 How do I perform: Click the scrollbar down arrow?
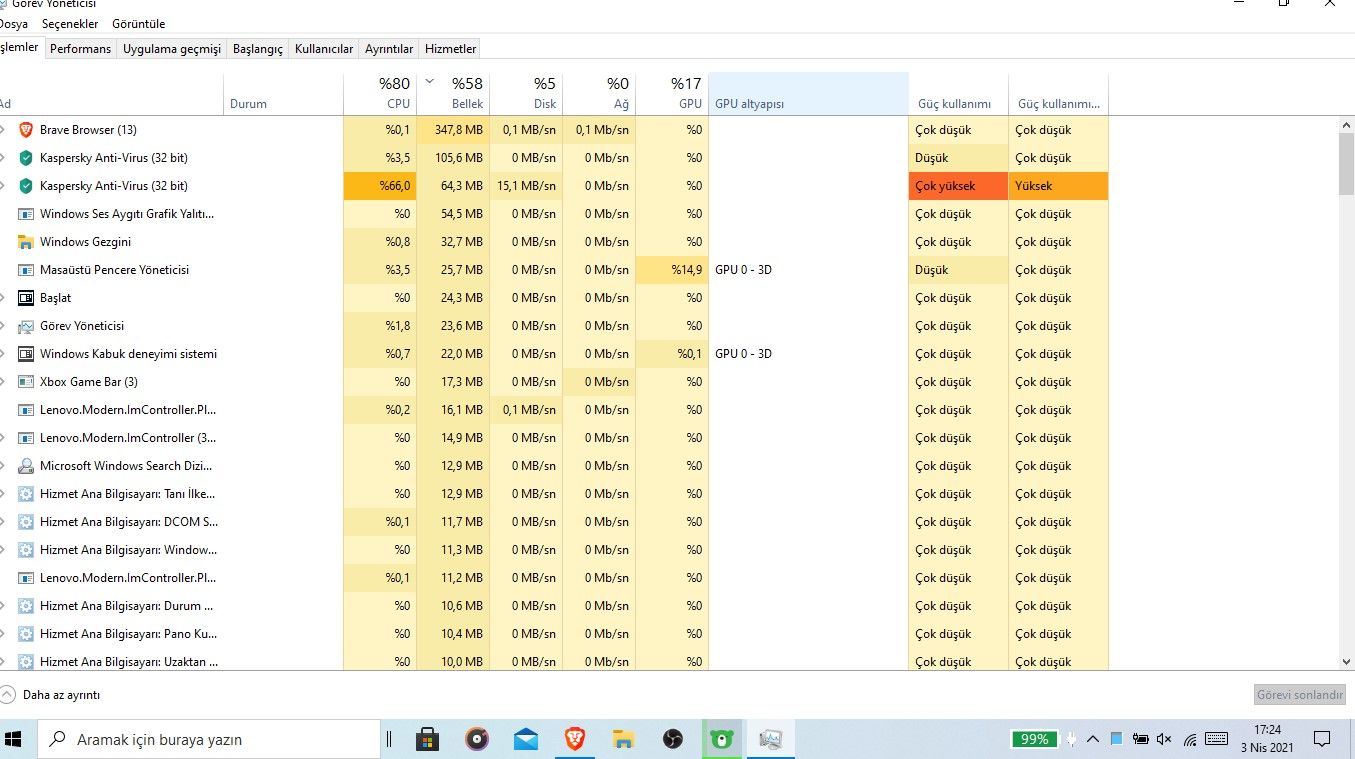(x=1346, y=661)
